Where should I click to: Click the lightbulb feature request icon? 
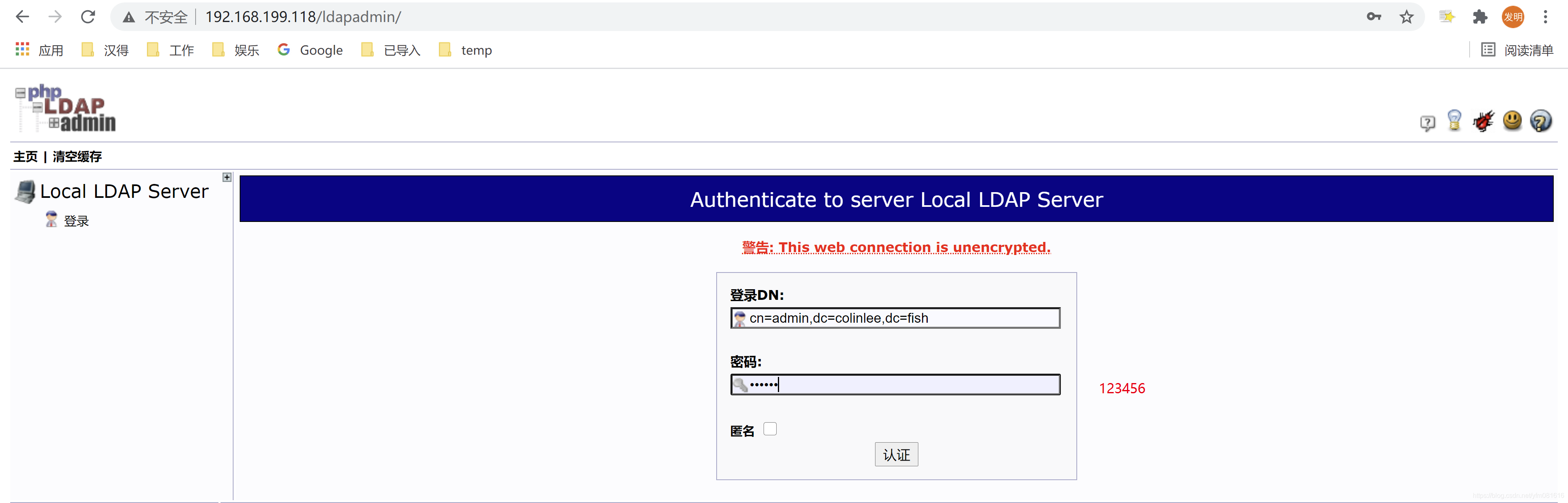[x=1454, y=120]
